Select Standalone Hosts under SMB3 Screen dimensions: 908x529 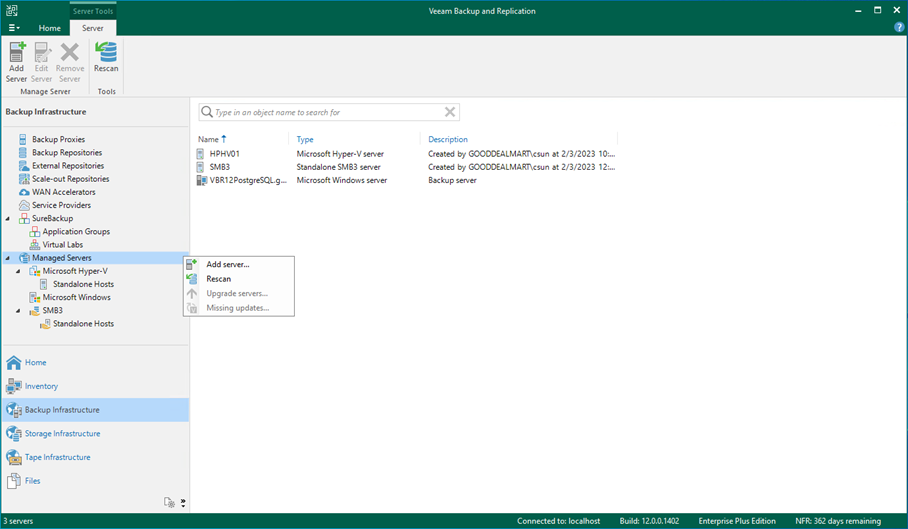click(x=83, y=324)
